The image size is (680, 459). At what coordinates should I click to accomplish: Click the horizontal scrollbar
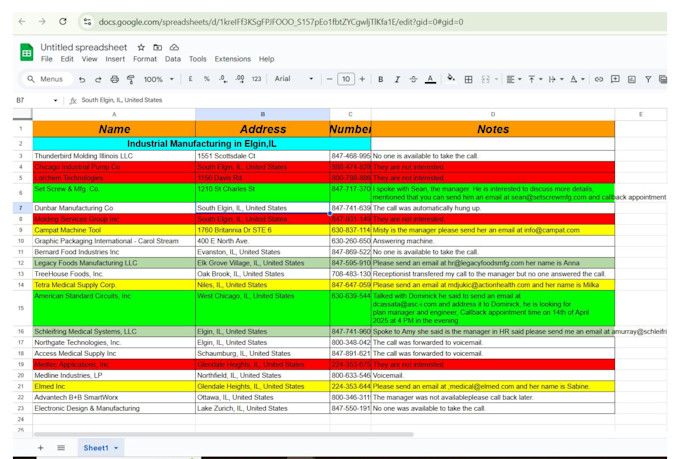tap(223, 434)
